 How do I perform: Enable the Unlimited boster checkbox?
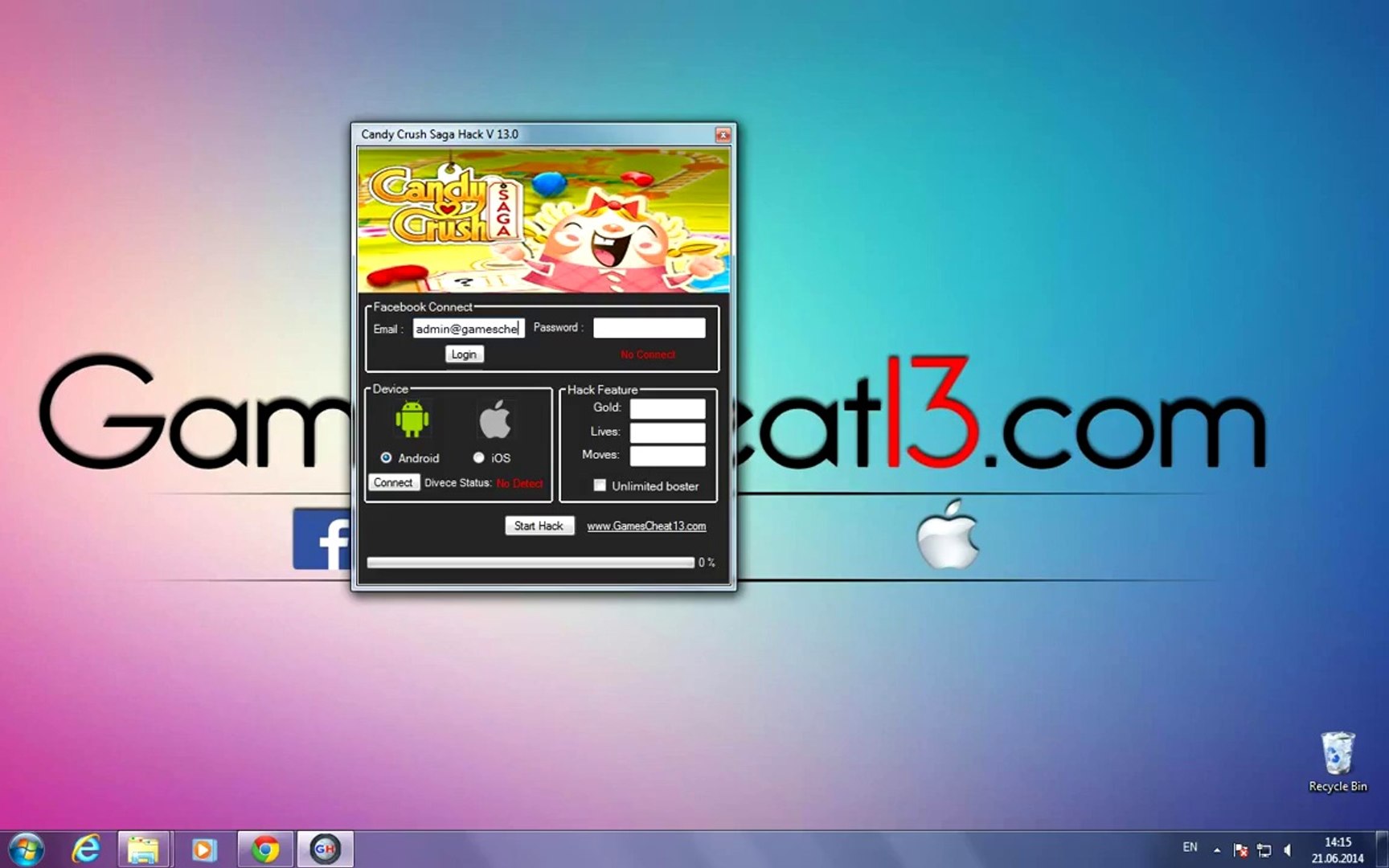(x=600, y=485)
